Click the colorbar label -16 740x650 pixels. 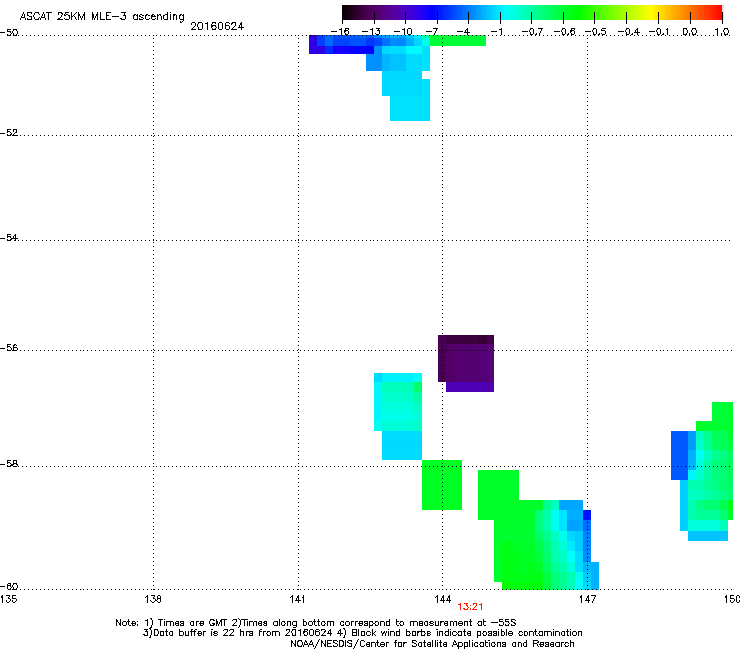click(x=340, y=32)
